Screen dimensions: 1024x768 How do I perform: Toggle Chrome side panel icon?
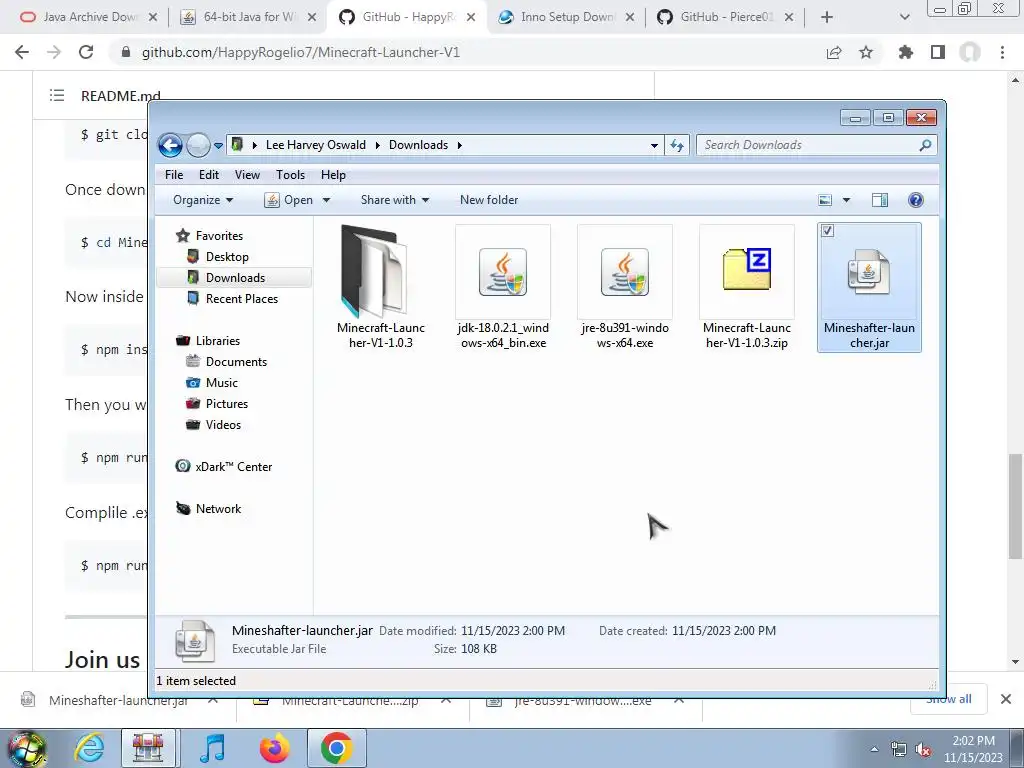[x=938, y=52]
